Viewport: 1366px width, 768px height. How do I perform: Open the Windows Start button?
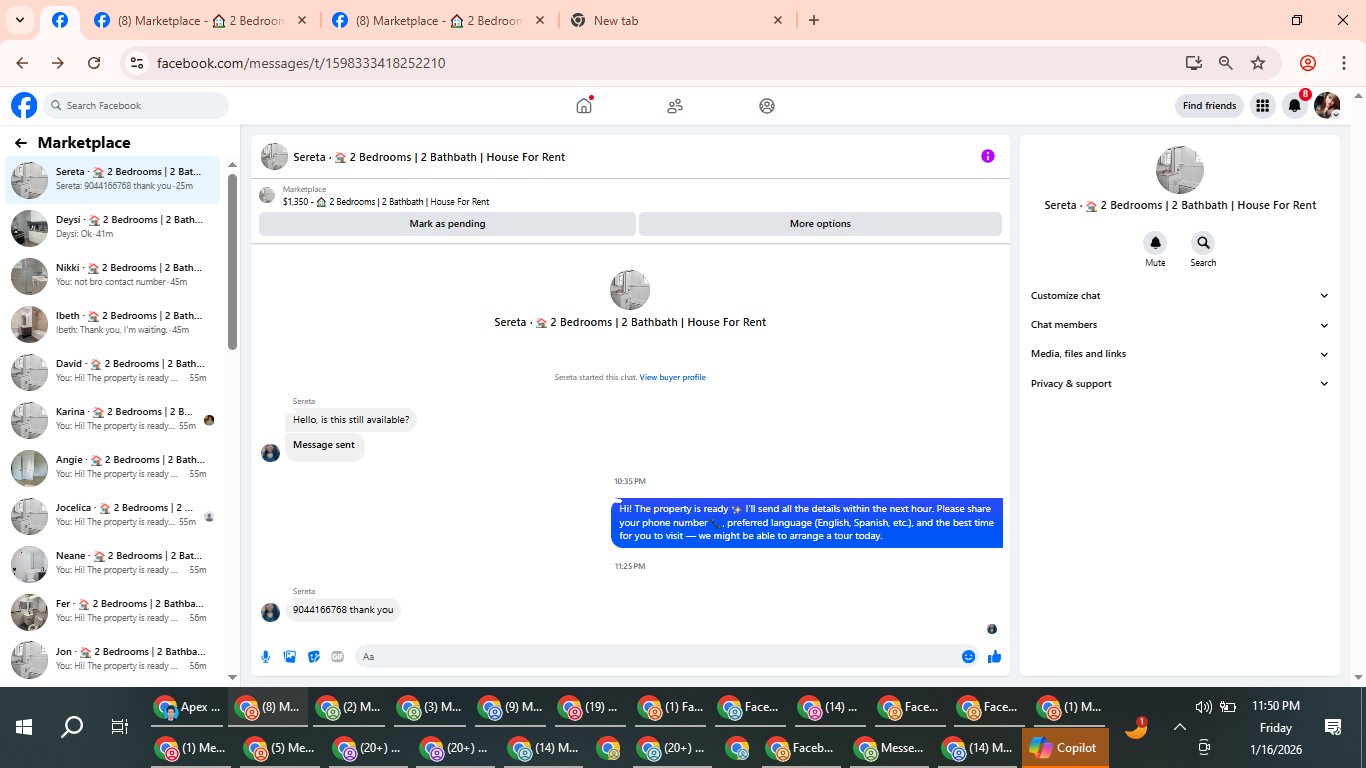(24, 727)
